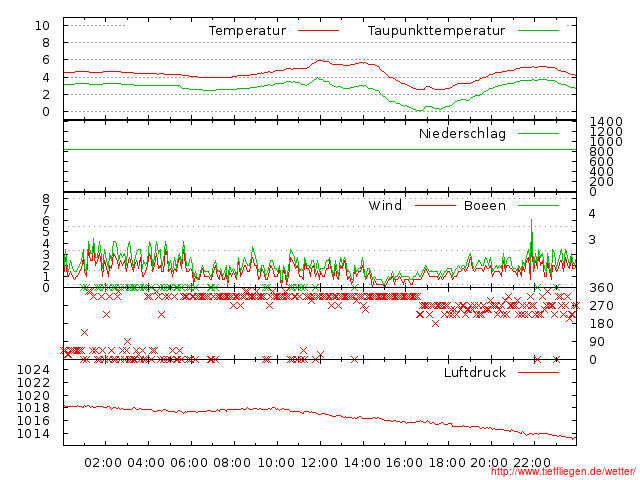
Task: Click the dew point minimum near 16:30
Action: pyautogui.click(x=420, y=110)
